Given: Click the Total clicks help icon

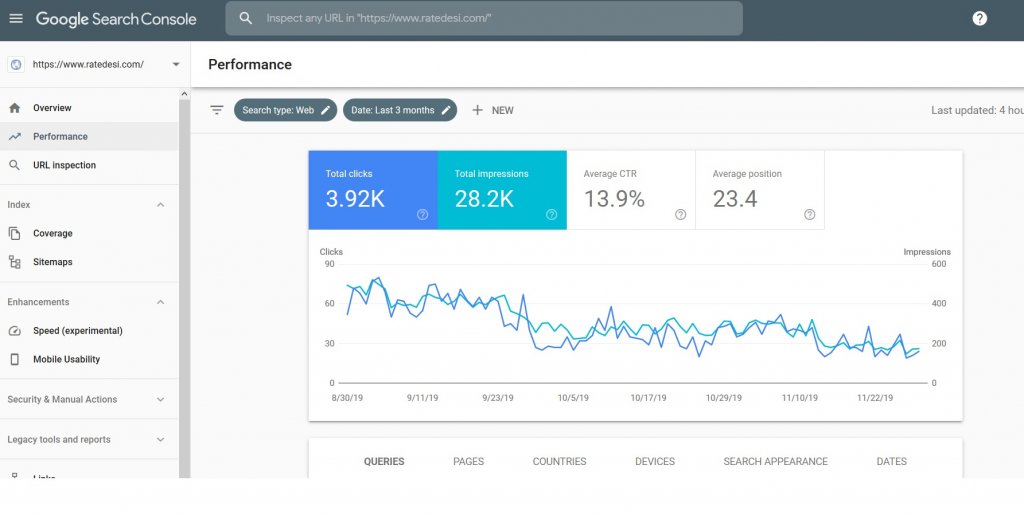Looking at the screenshot, I should (423, 214).
